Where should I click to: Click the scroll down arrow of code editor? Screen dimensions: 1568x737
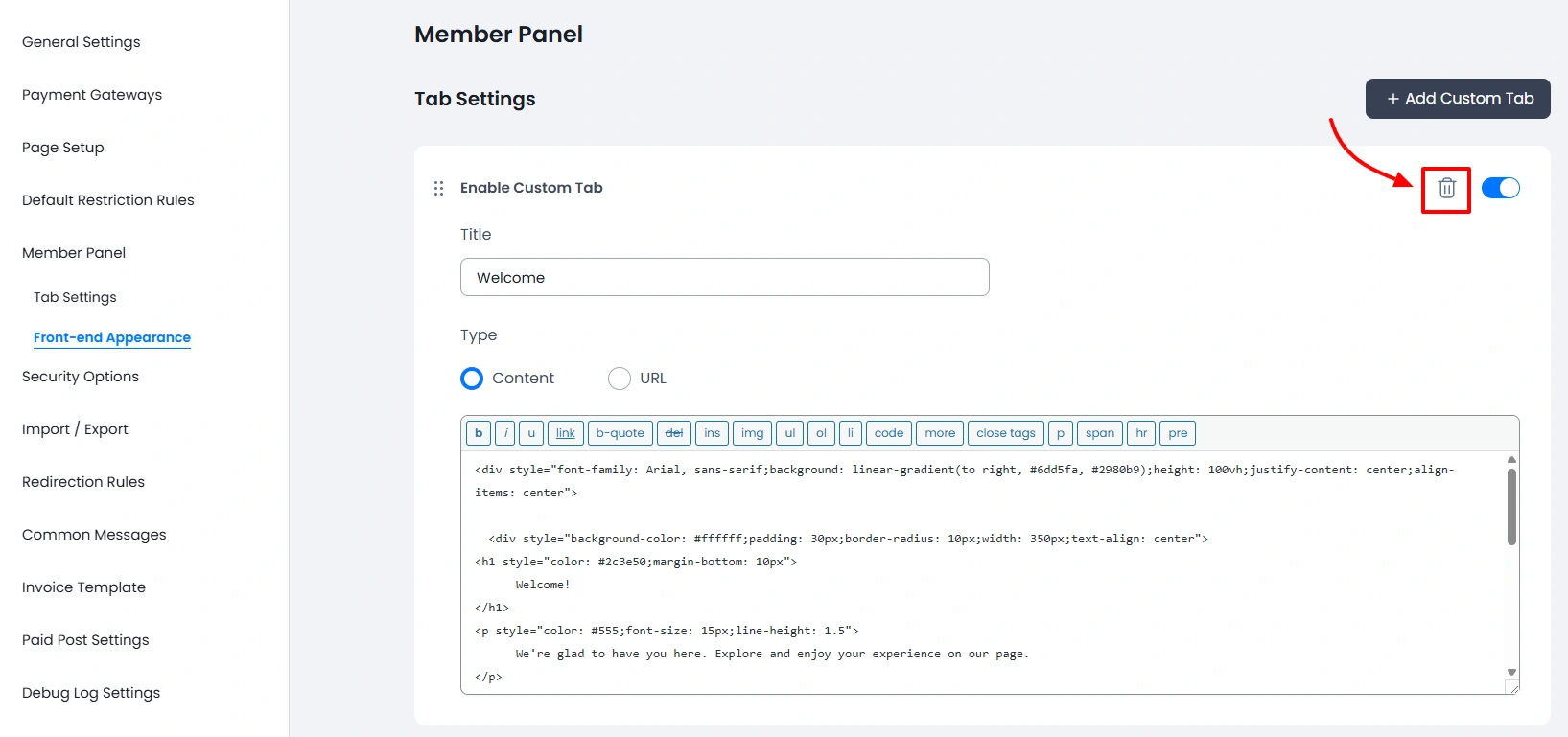coord(1511,672)
